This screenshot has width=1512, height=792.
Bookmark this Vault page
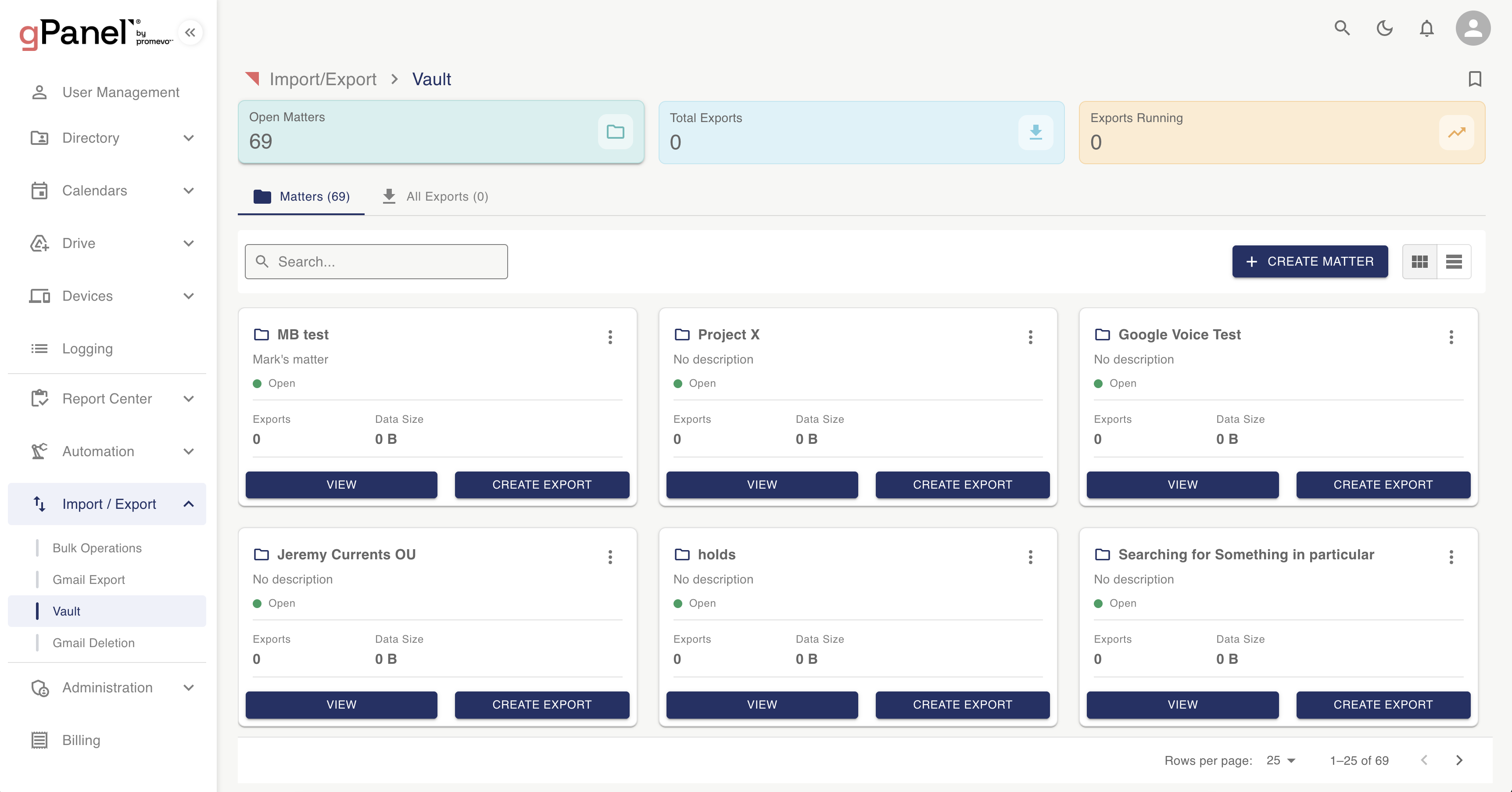click(1474, 79)
